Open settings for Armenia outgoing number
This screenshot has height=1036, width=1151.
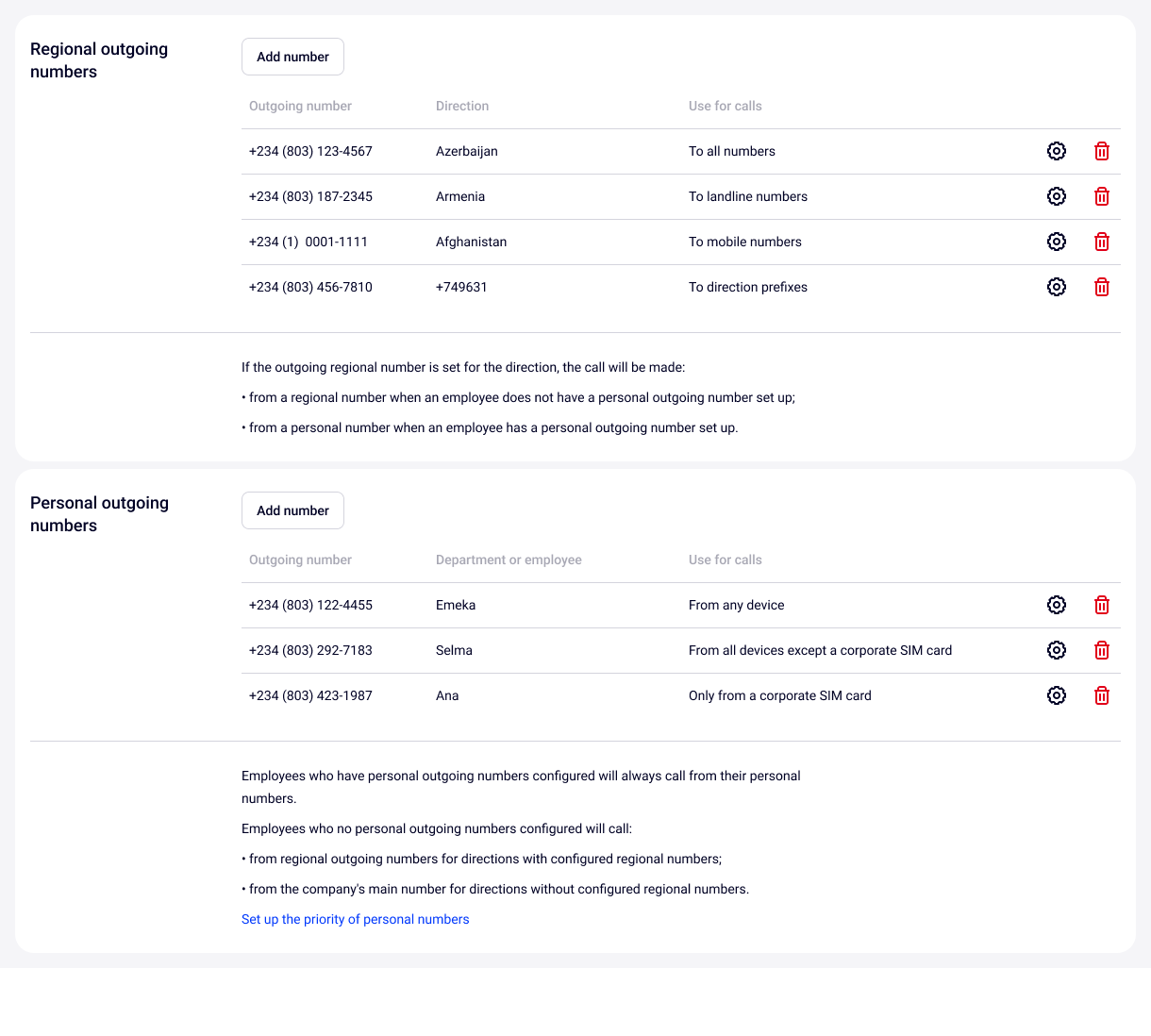(1057, 196)
